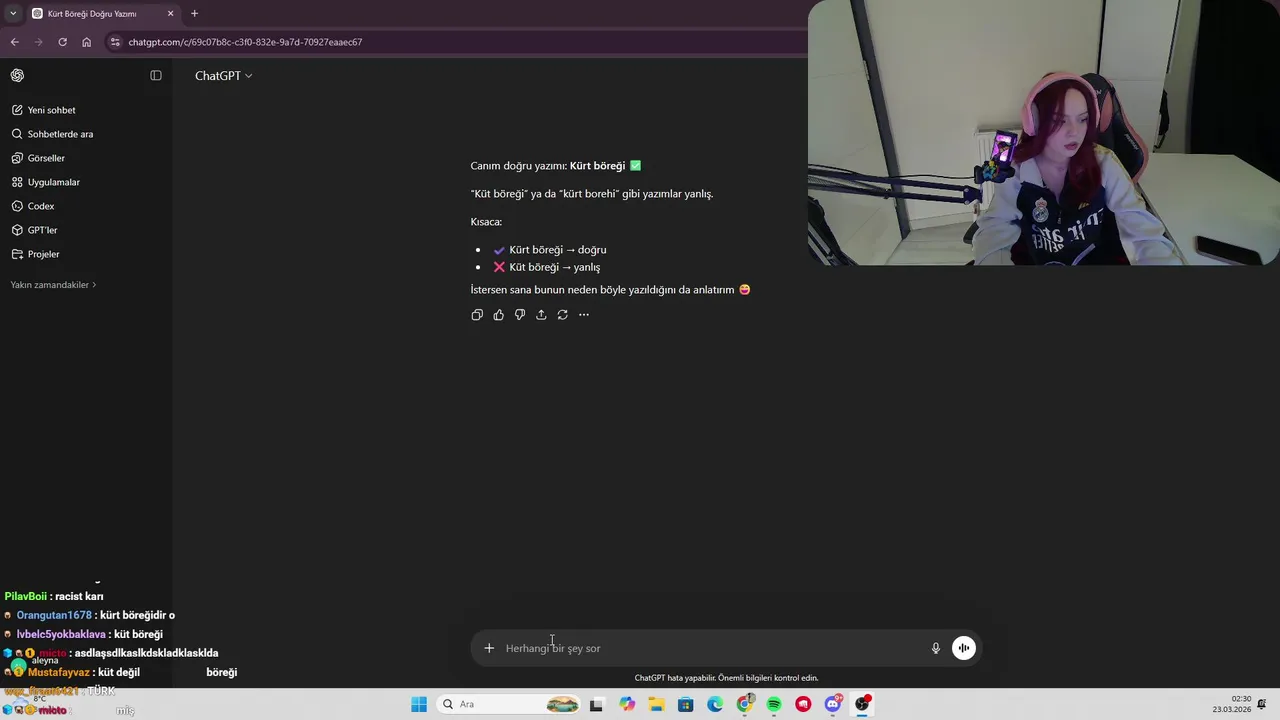The image size is (1280, 720).
Task: Click the chat username PilavBoii
Action: [x=26, y=597]
